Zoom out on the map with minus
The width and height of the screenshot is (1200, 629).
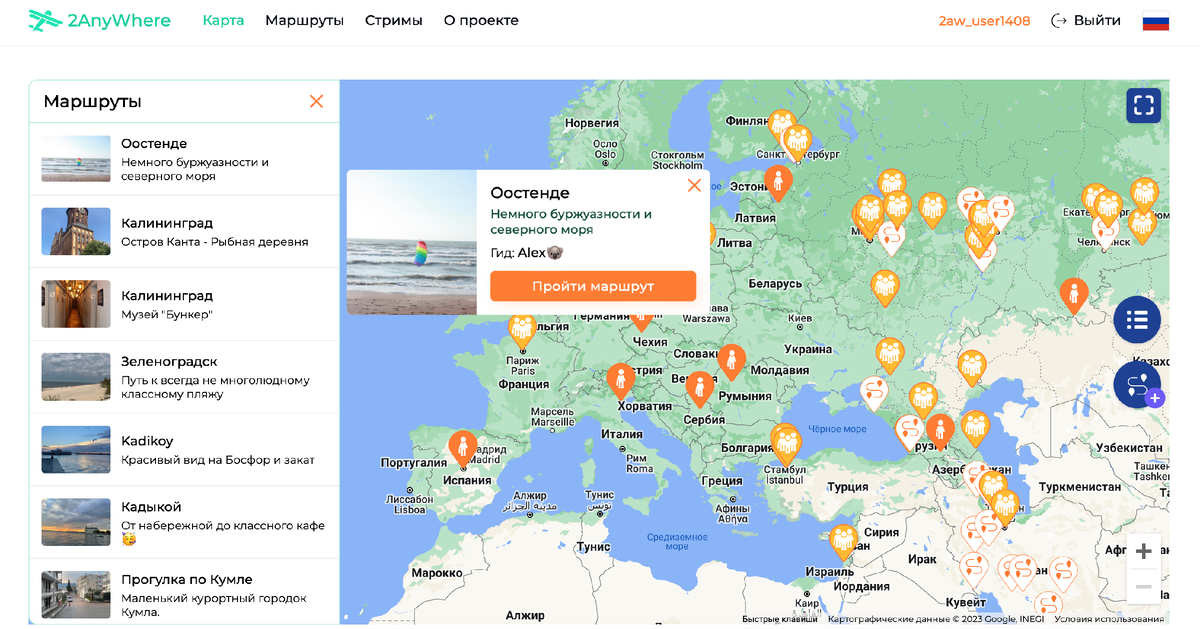1144,586
